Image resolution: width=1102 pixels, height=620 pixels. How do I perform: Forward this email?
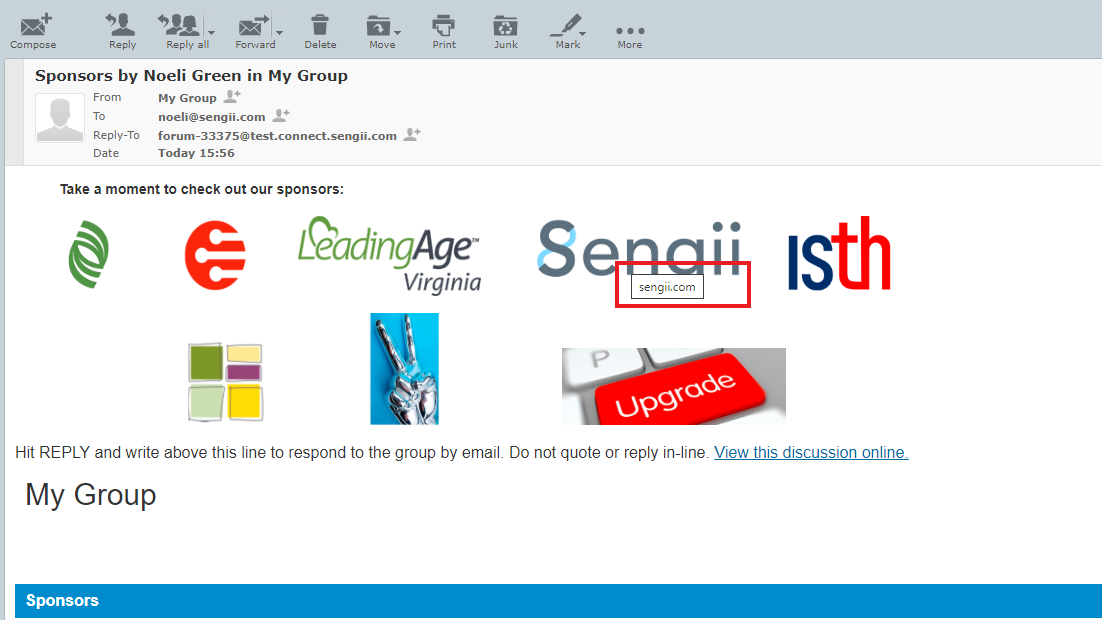(x=254, y=32)
